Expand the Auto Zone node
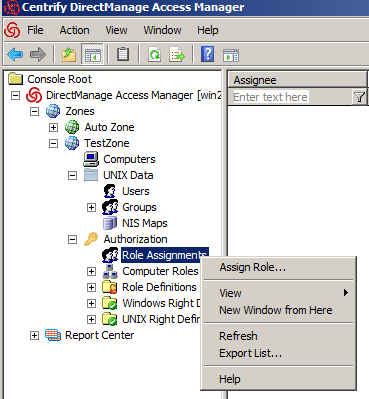The height and width of the screenshot is (399, 369). pos(53,127)
